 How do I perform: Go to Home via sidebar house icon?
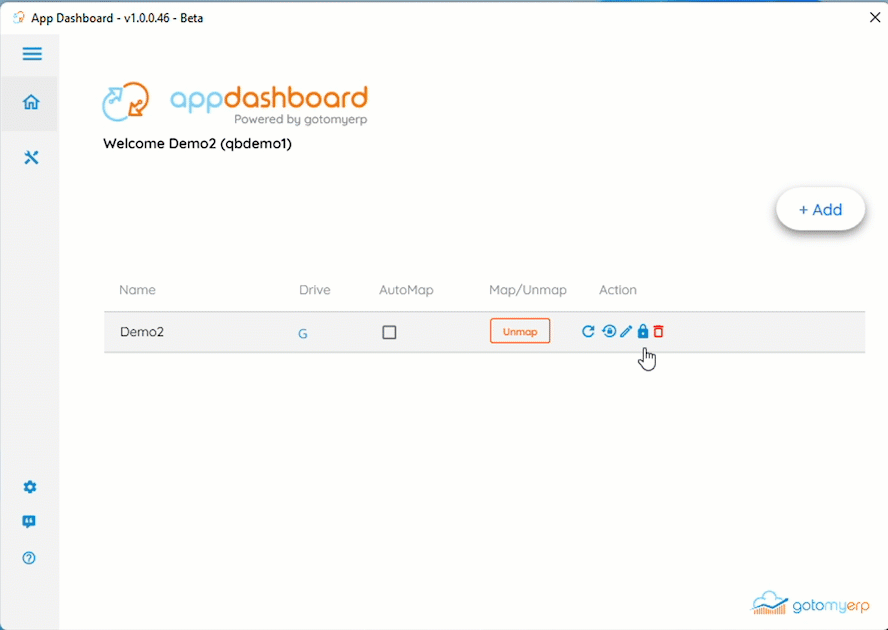click(31, 102)
